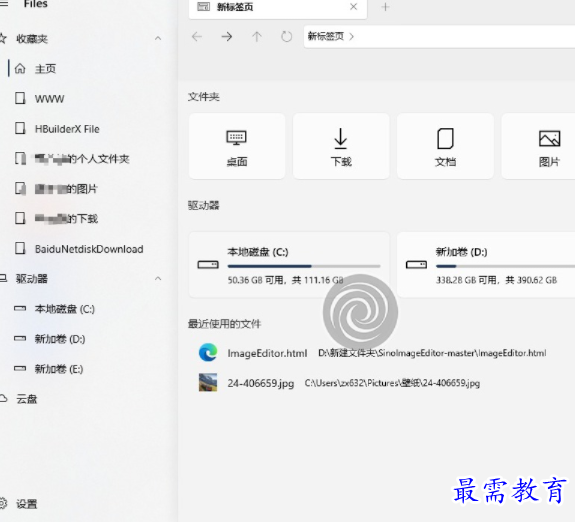Screen dimensions: 575x522
Task: Open the 下载 folder card
Action: [341, 146]
